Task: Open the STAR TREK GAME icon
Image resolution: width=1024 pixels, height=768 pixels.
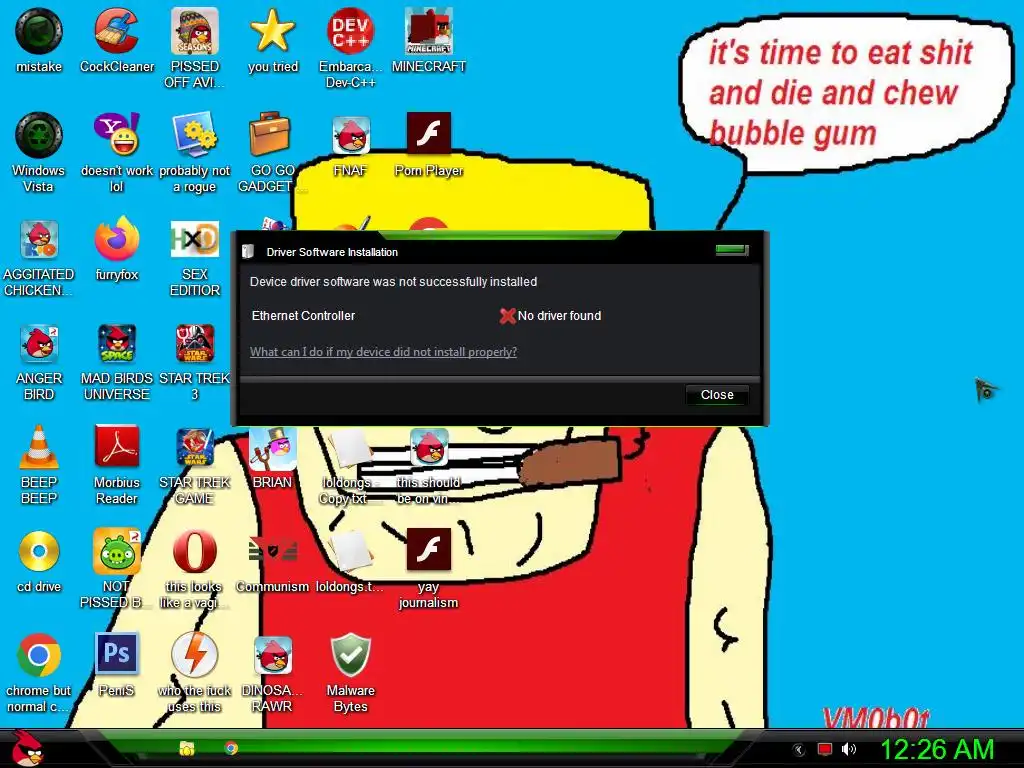Action: (194, 447)
